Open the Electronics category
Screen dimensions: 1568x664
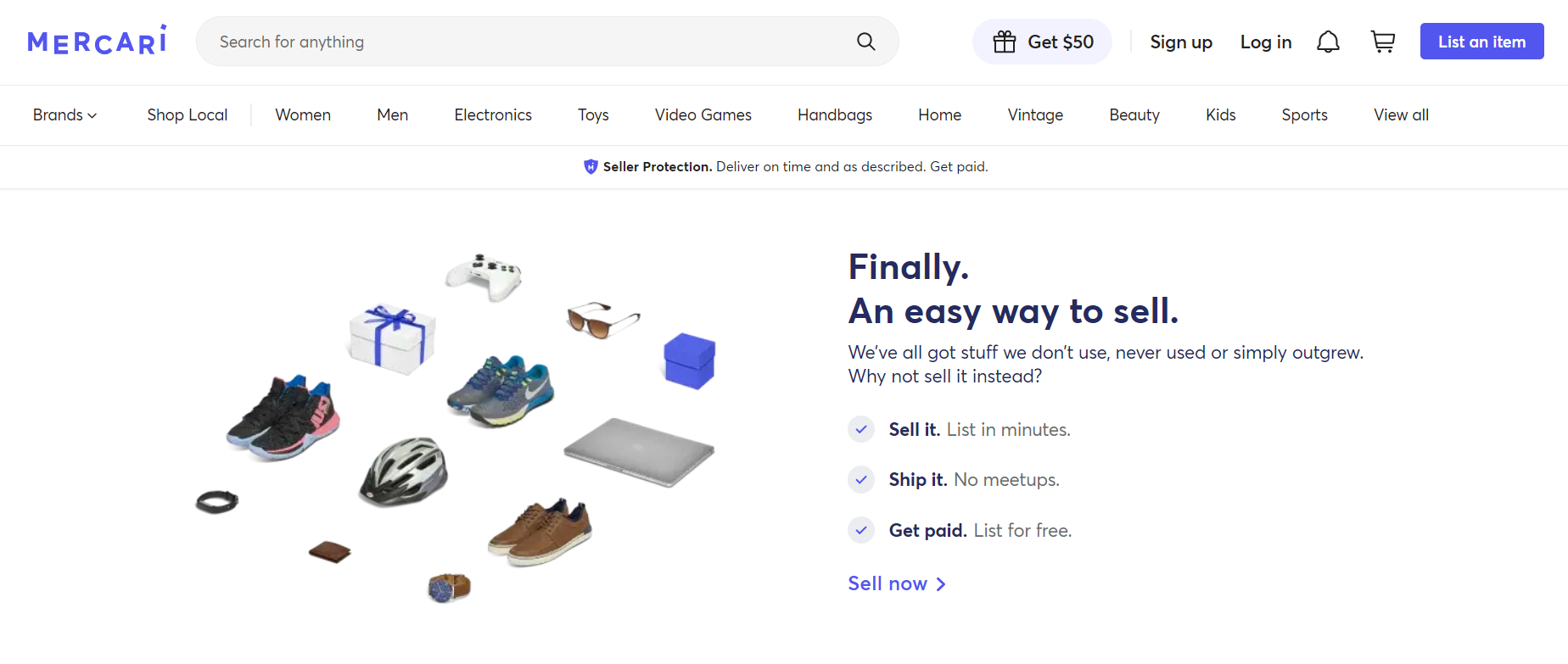pyautogui.click(x=493, y=114)
